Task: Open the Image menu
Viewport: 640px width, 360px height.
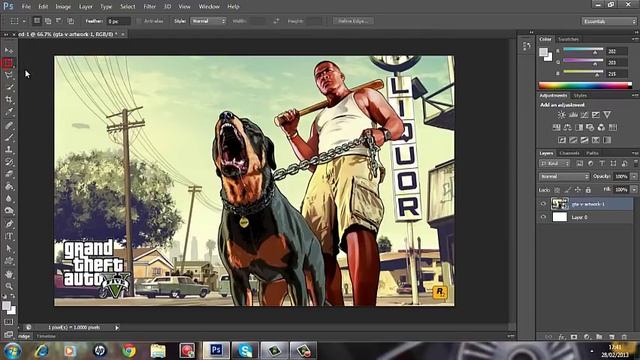Action: [x=63, y=7]
